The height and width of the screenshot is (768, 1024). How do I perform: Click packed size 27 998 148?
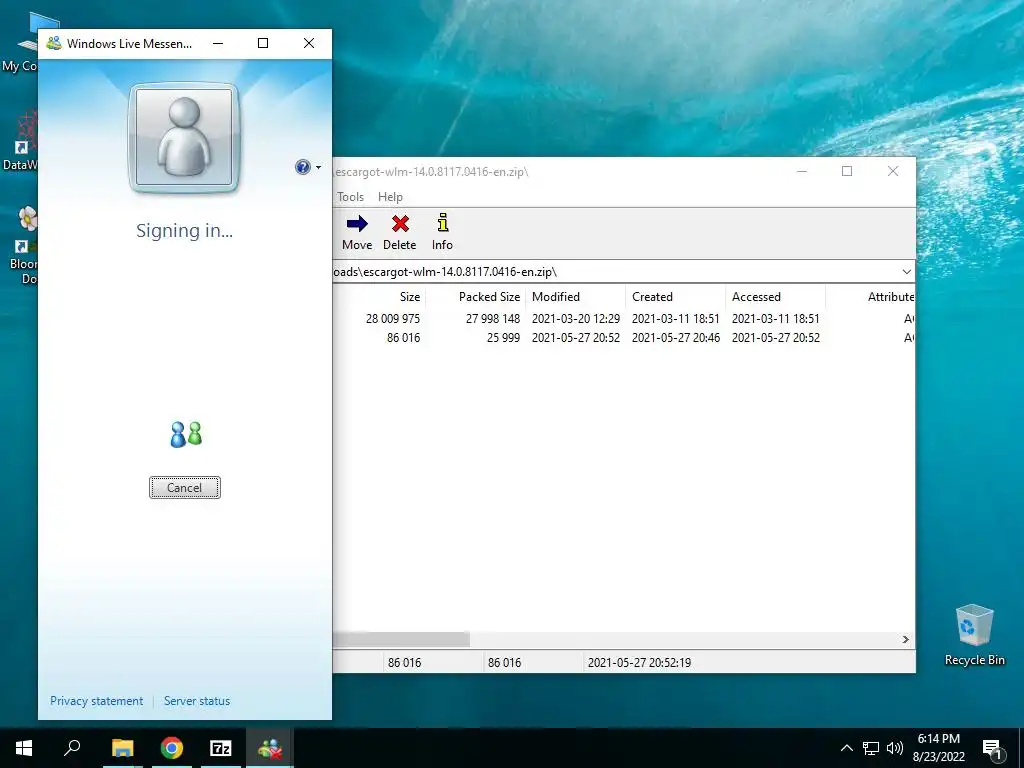(492, 319)
